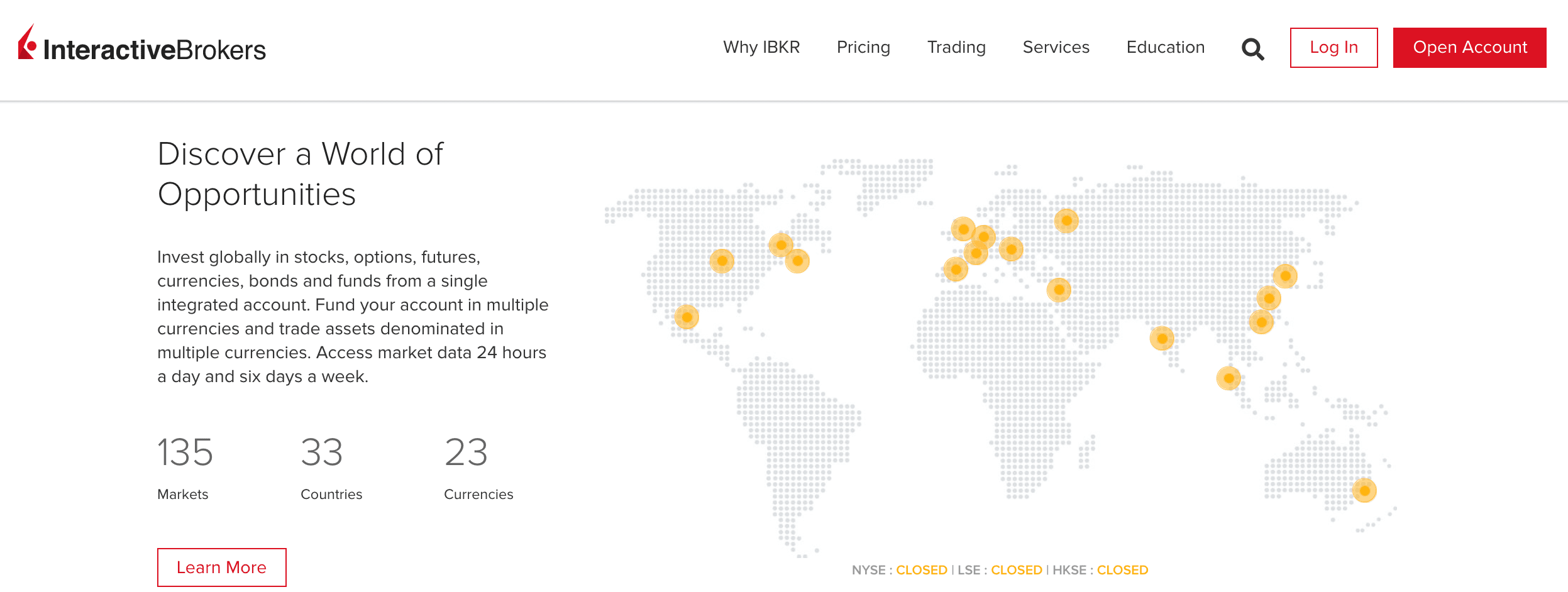
Task: Click the marker over India
Action: [1162, 337]
